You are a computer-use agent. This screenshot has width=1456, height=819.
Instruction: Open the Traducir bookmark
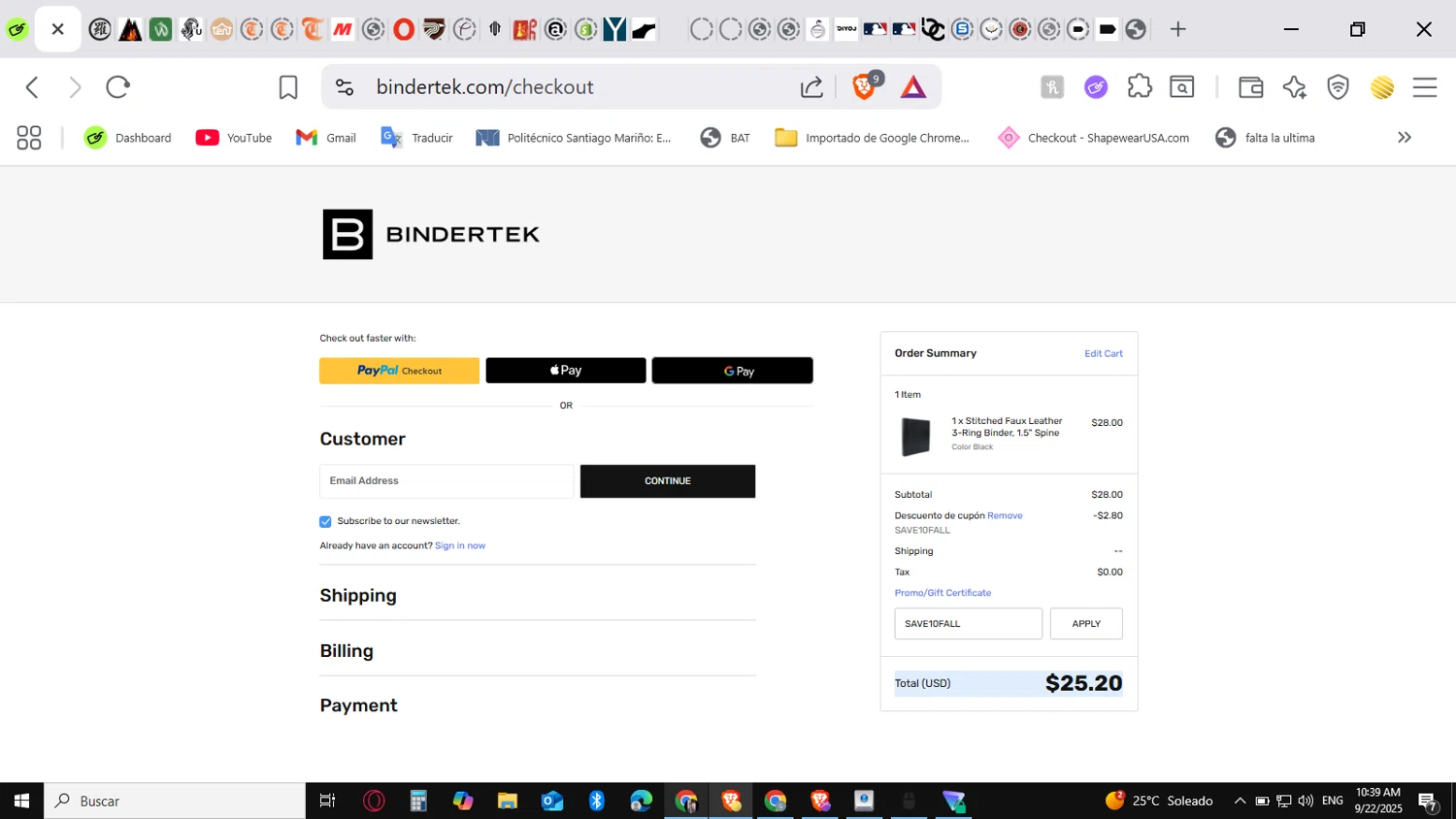[416, 138]
